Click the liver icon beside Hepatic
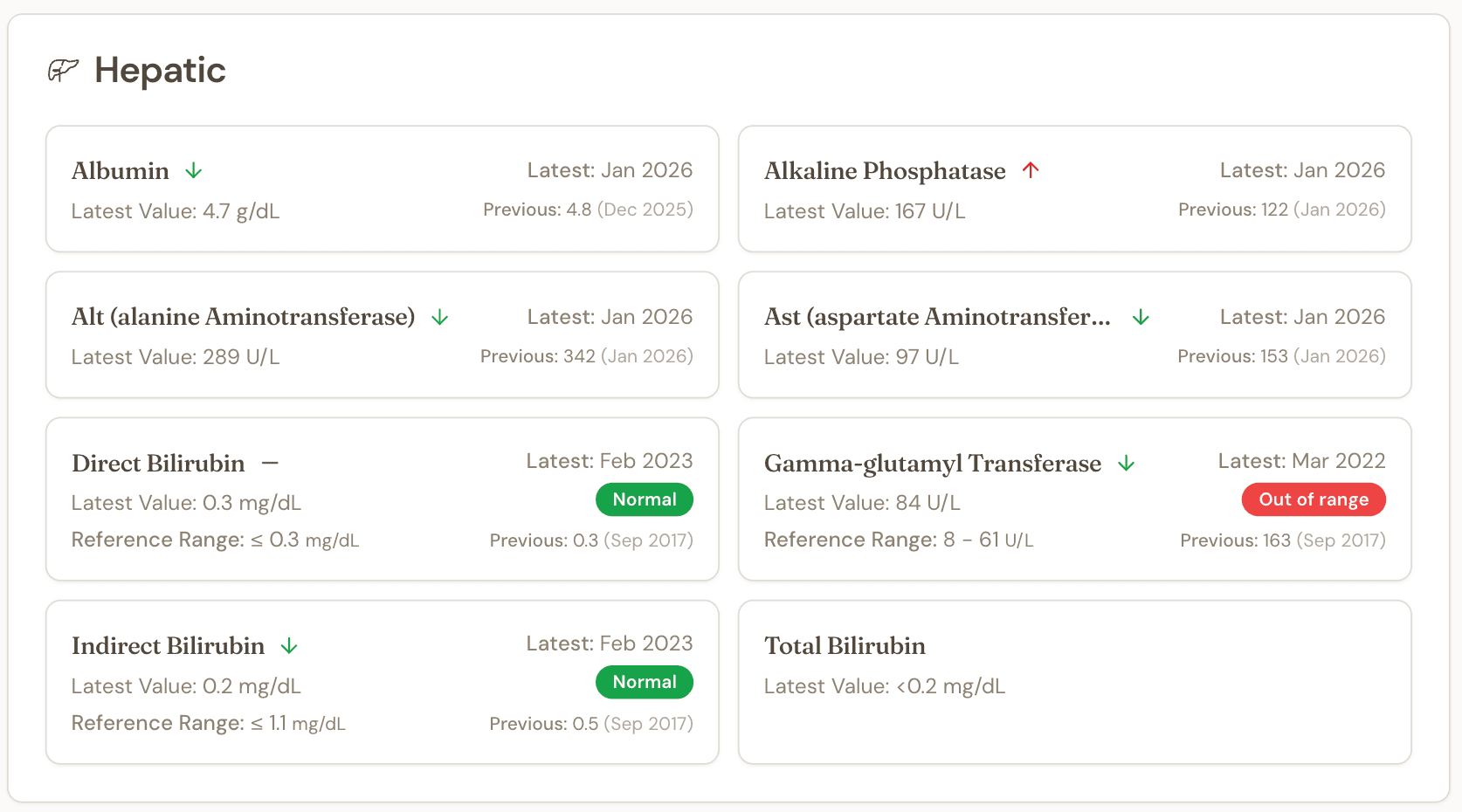The height and width of the screenshot is (812, 1462). point(63,70)
